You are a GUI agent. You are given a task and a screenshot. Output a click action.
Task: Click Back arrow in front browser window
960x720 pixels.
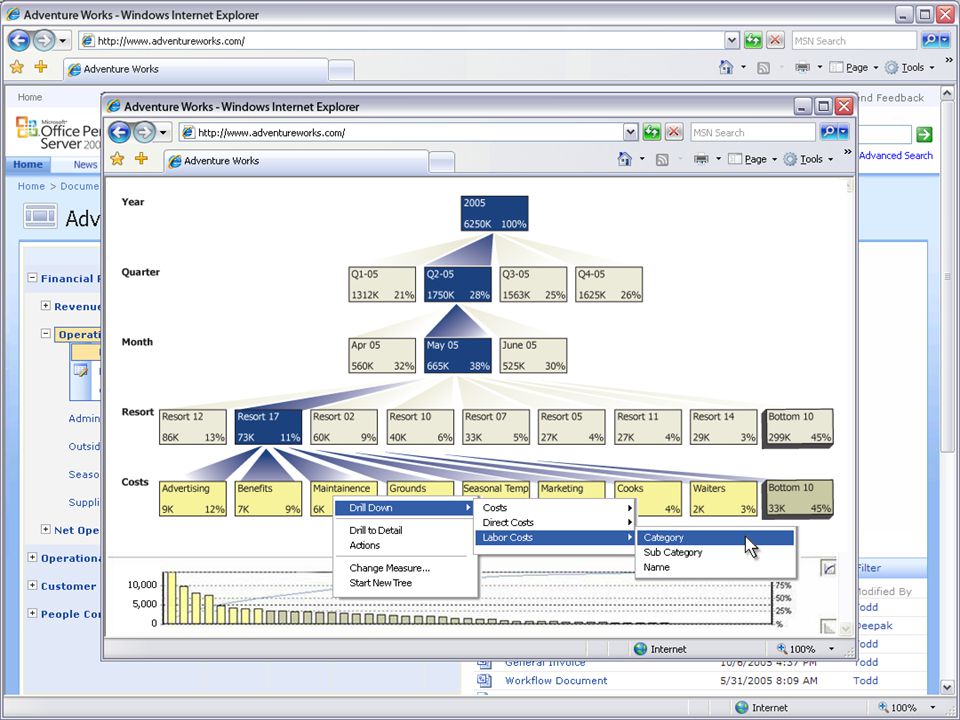(x=119, y=132)
